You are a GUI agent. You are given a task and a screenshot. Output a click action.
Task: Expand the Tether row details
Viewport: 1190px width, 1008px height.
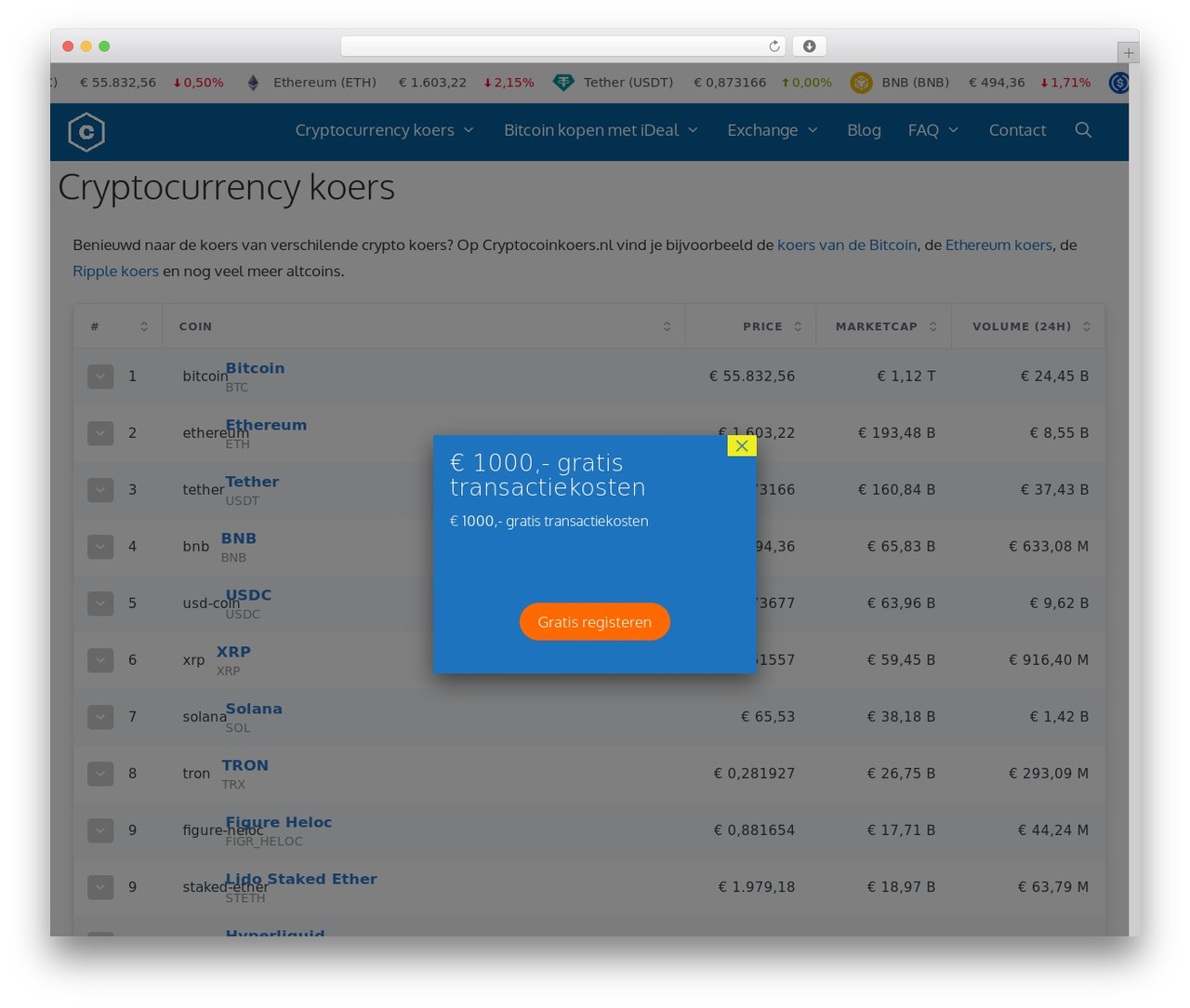click(100, 490)
